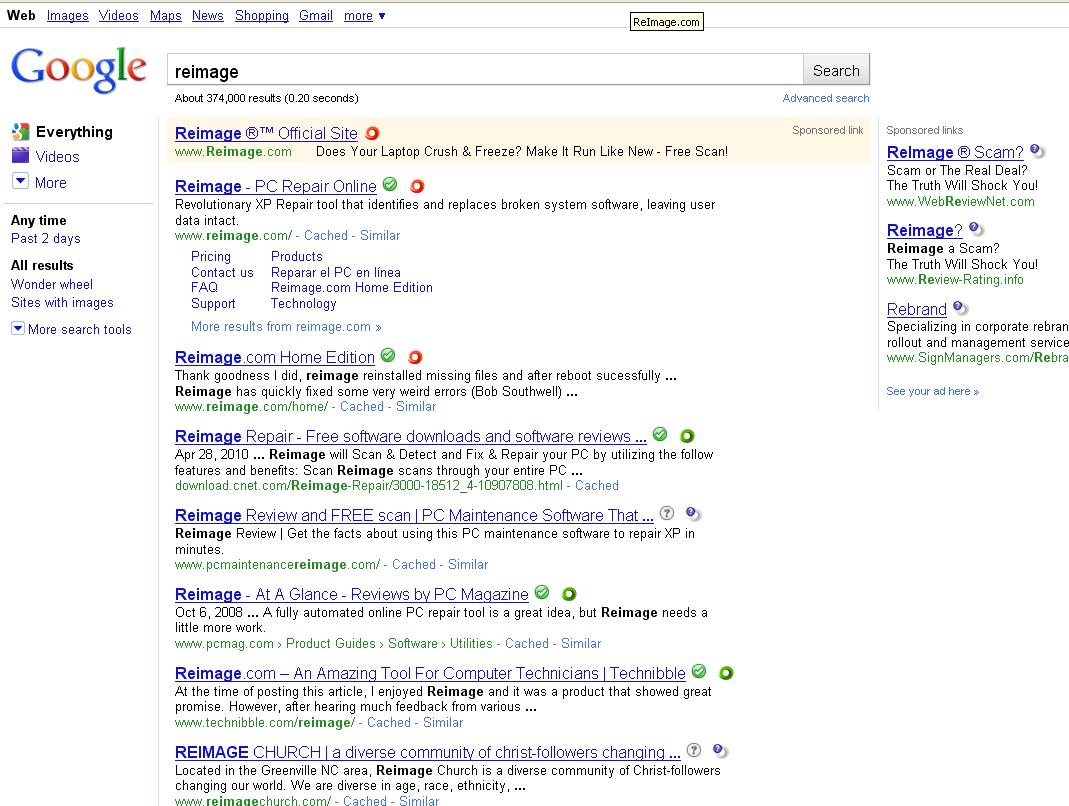Click the Google logo
The height and width of the screenshot is (806, 1069).
pyautogui.click(x=78, y=69)
